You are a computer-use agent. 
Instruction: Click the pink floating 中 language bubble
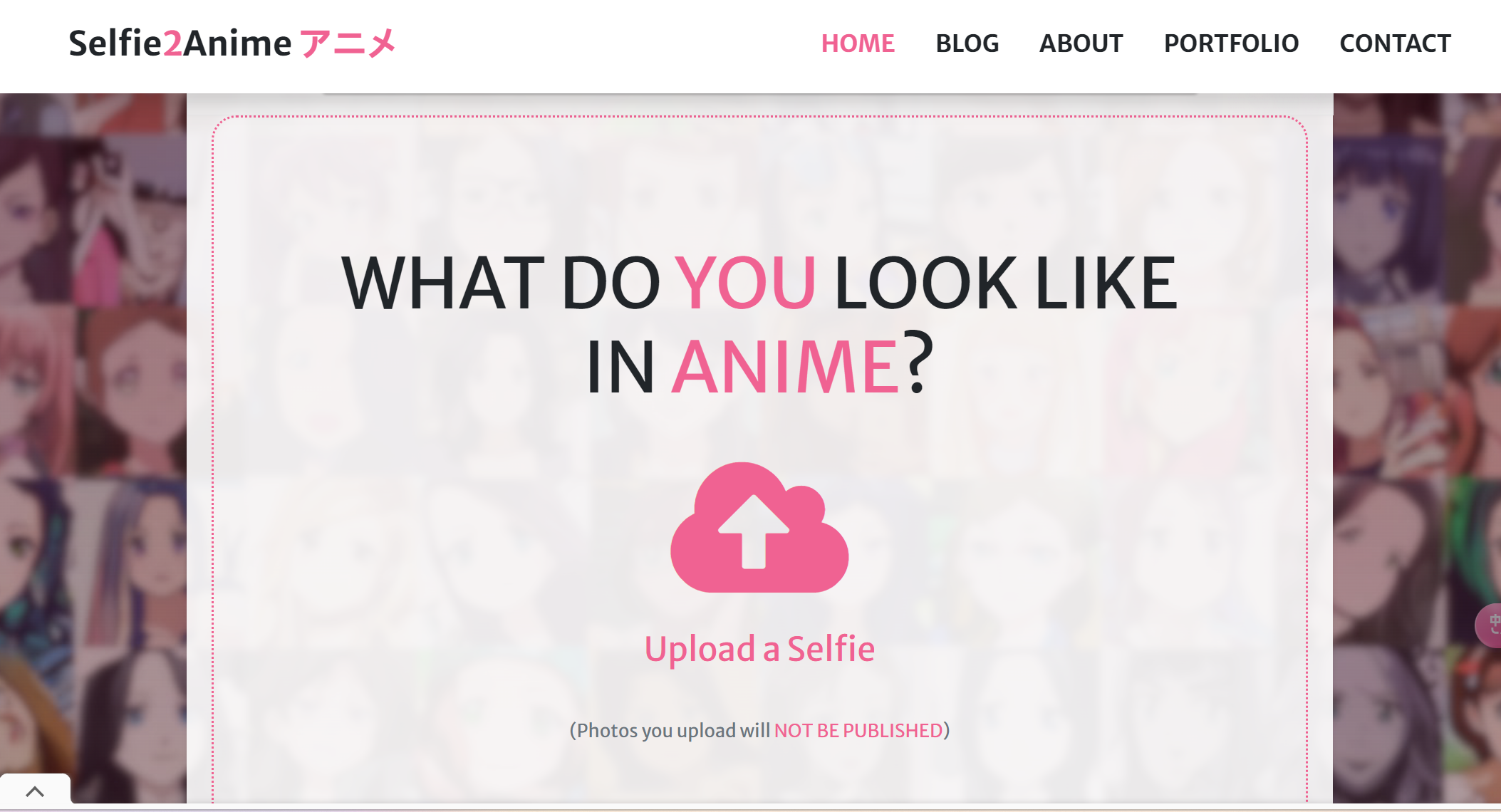pos(1490,625)
